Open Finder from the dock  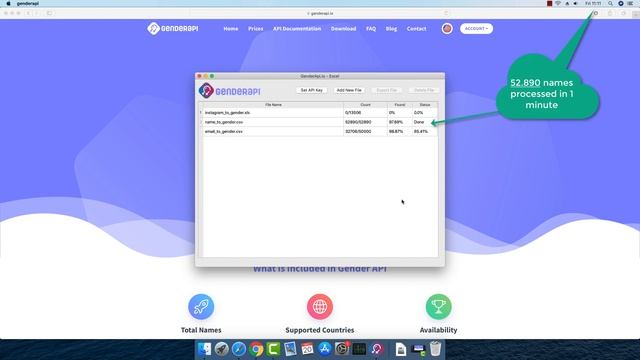point(204,349)
